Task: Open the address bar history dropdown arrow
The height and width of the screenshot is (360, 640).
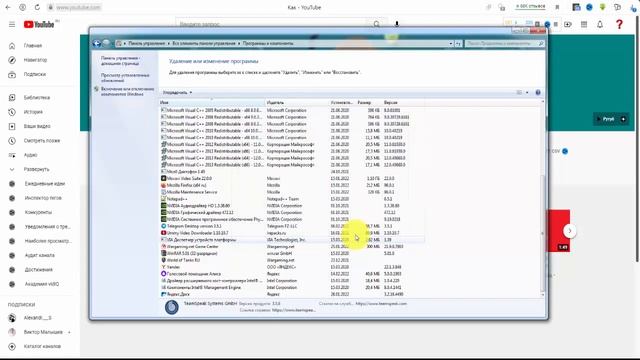Action: [451, 43]
